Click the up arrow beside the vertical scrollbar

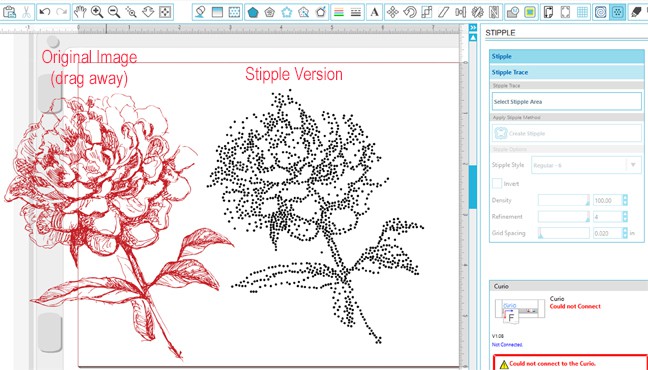tap(473, 38)
